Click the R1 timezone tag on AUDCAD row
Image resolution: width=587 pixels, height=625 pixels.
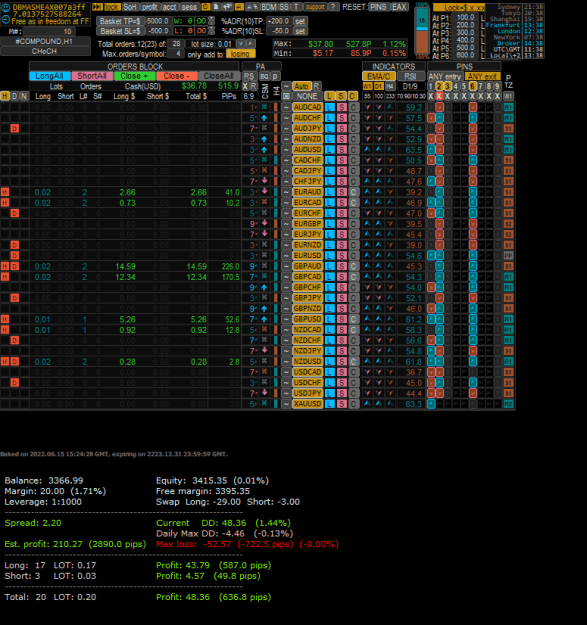(508, 107)
